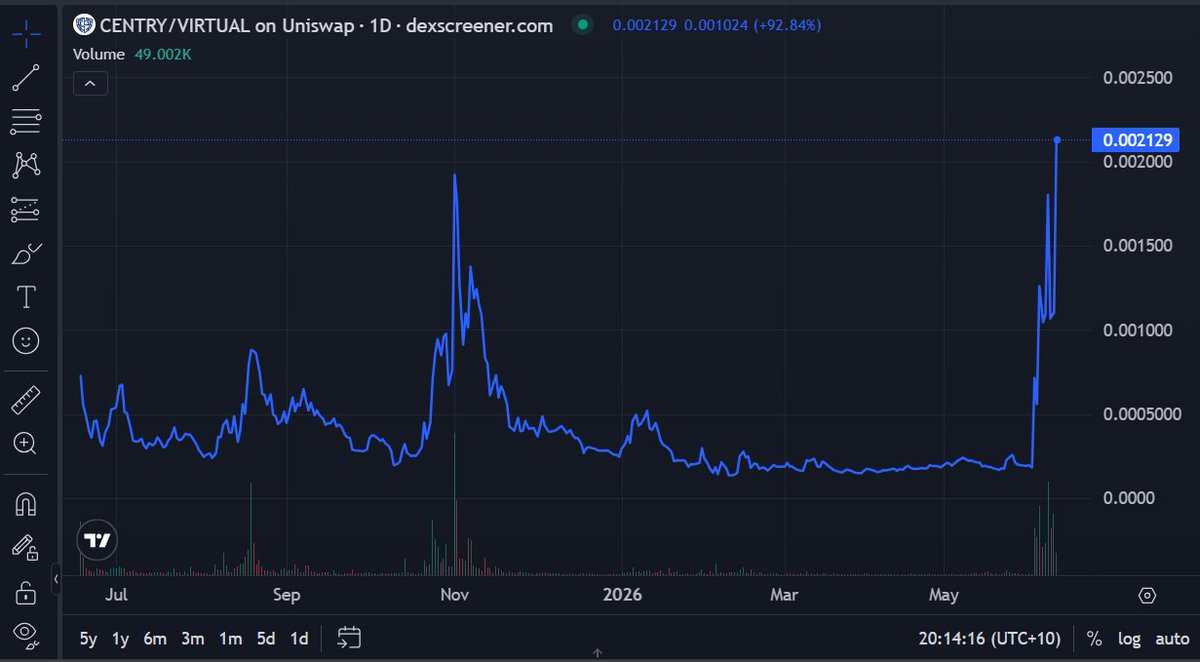Viewport: 1200px width, 662px height.
Task: Set time range to 5y
Action: click(x=89, y=638)
